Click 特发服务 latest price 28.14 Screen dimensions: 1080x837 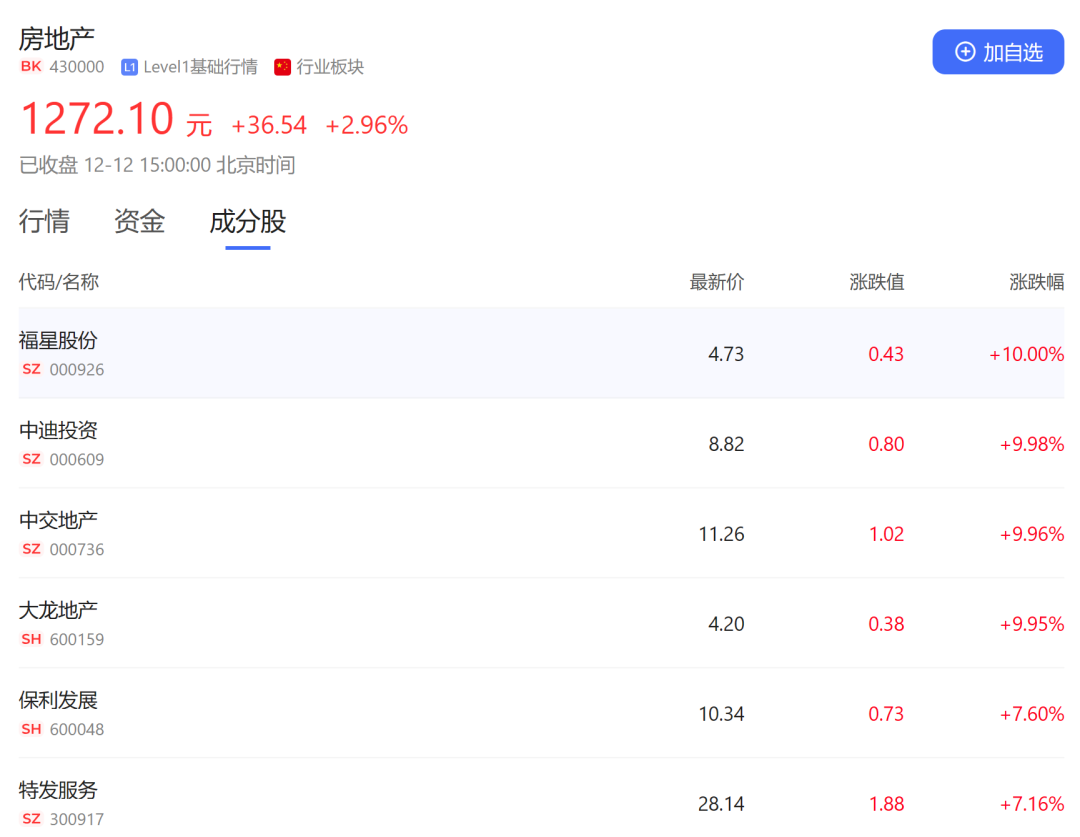721,804
